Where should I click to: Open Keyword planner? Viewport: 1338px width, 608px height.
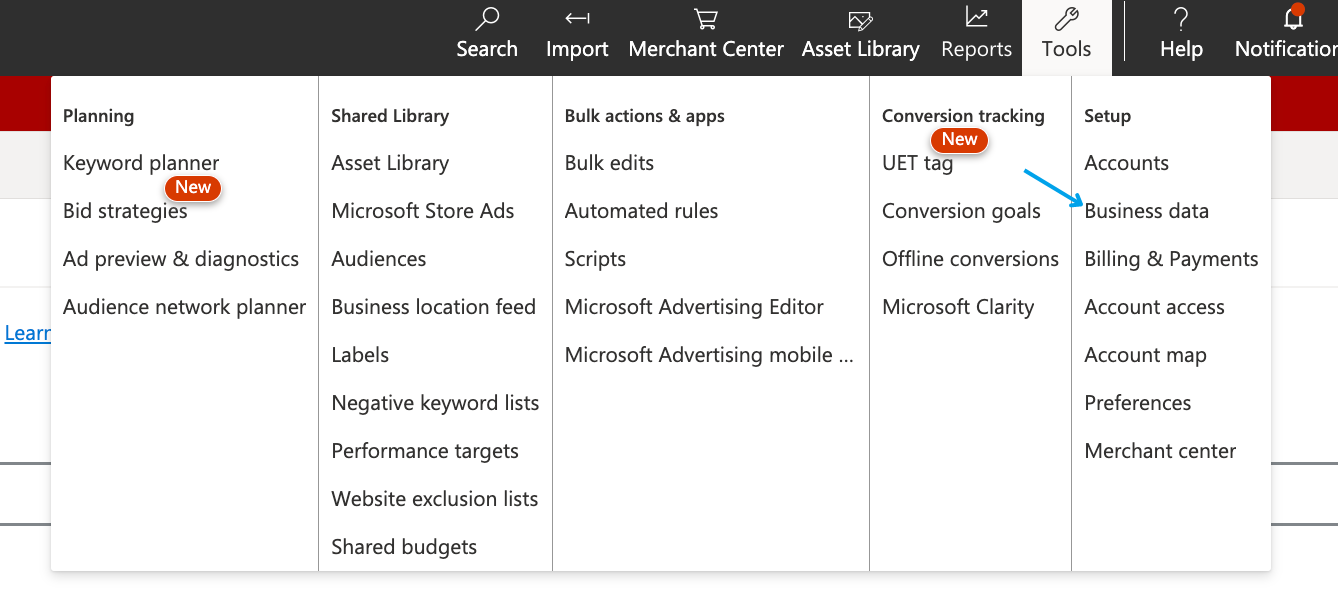click(x=141, y=163)
